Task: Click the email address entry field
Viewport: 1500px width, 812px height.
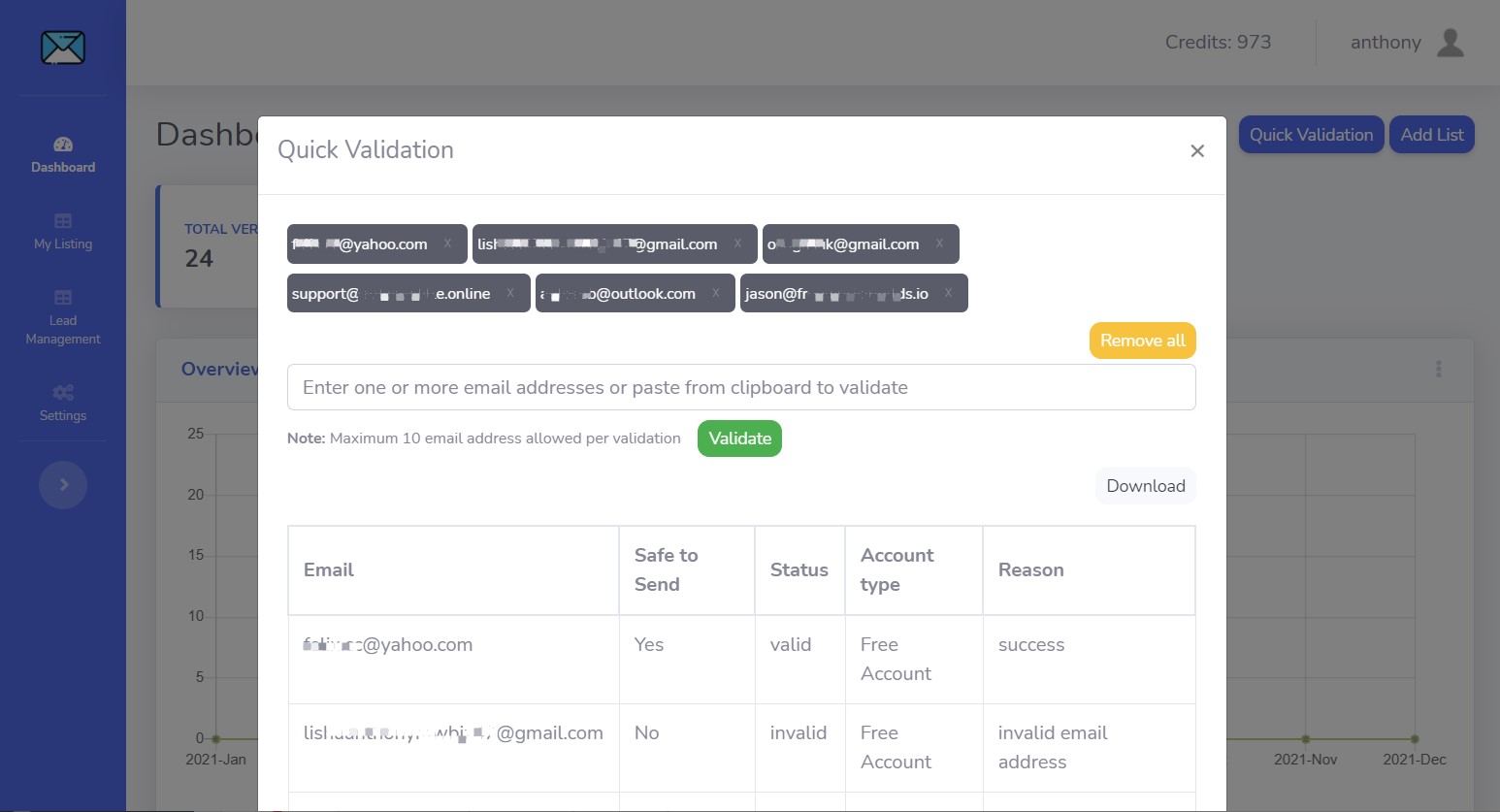Action: tap(740, 386)
